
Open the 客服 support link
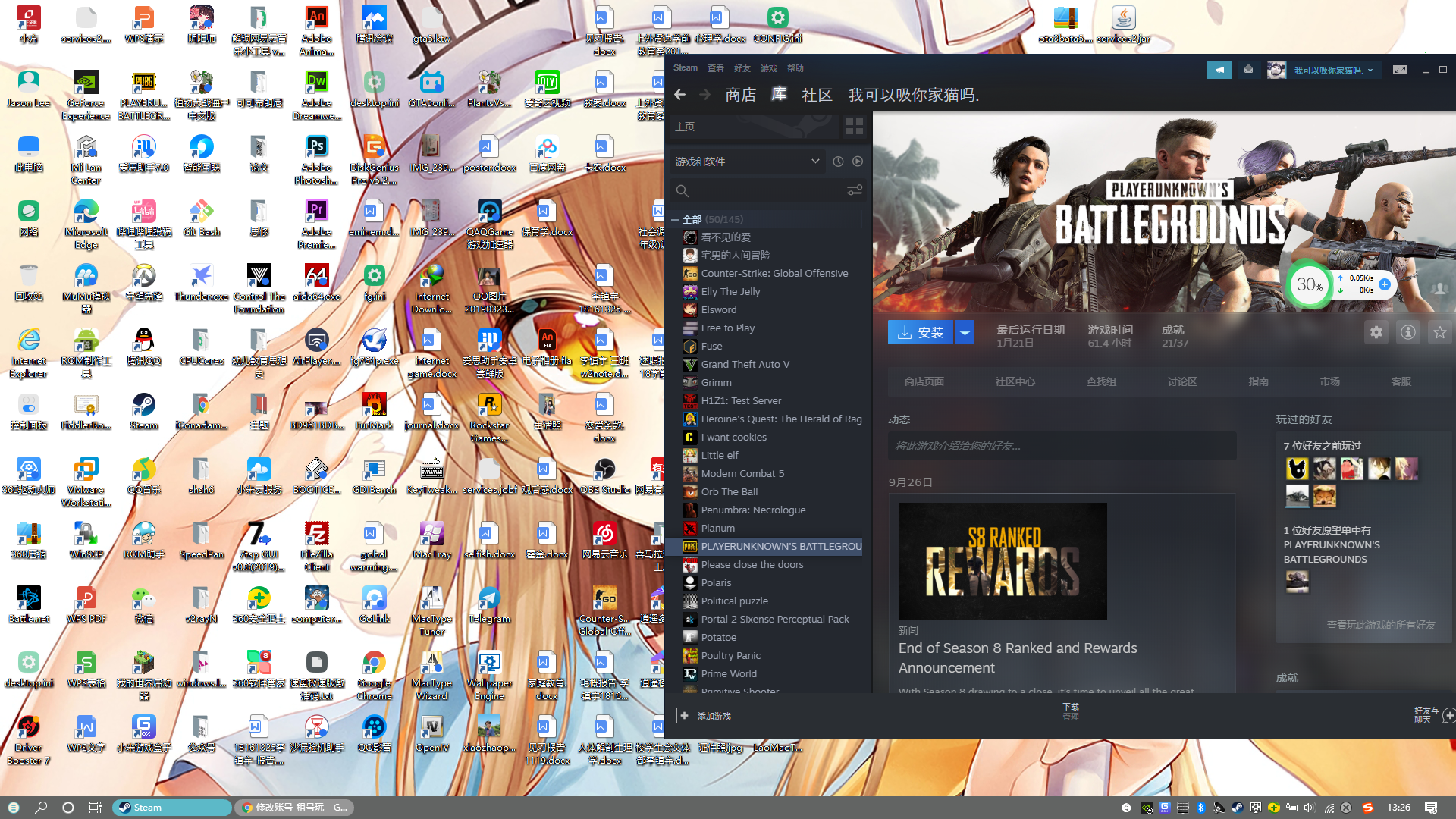(x=1401, y=381)
